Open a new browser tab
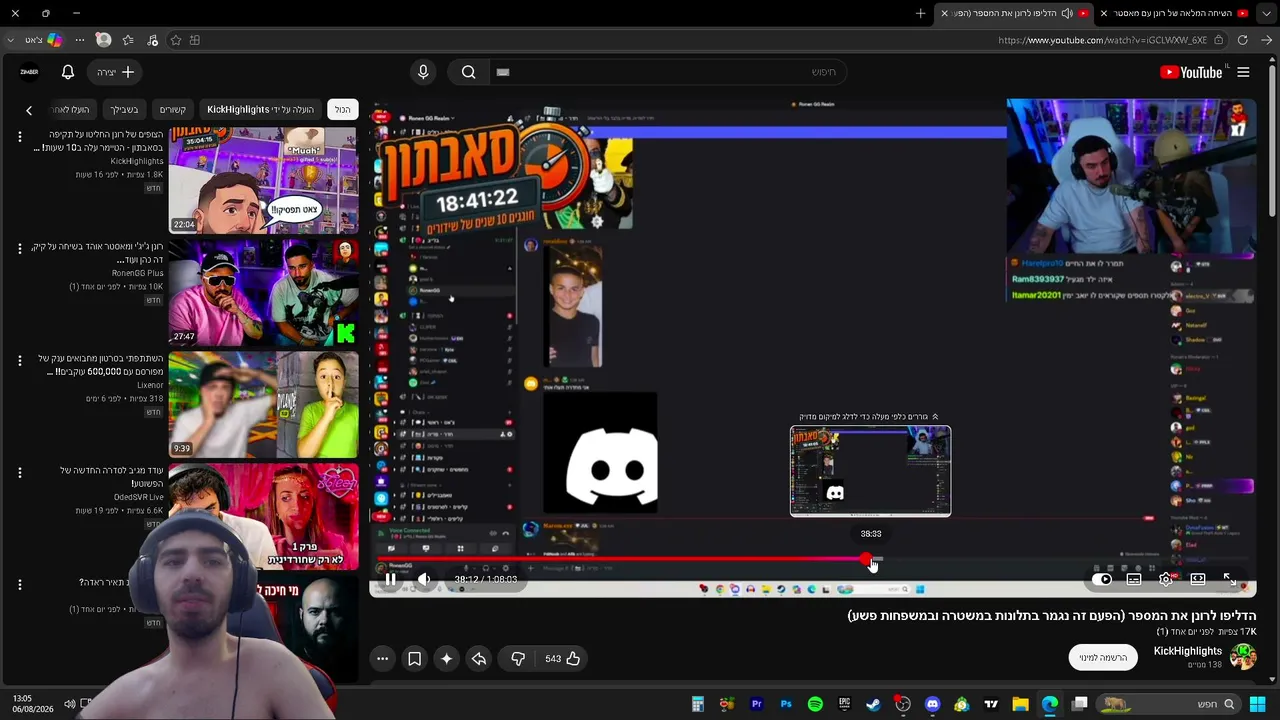The height and width of the screenshot is (720, 1280). pos(920,13)
